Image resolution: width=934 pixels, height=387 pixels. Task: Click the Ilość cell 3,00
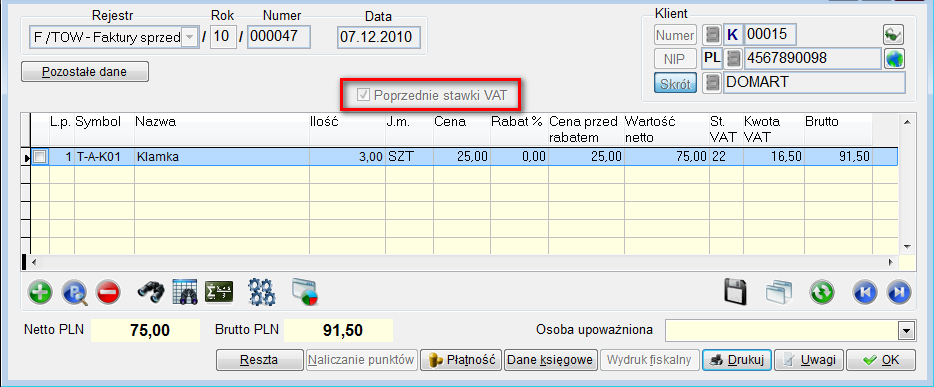point(347,157)
